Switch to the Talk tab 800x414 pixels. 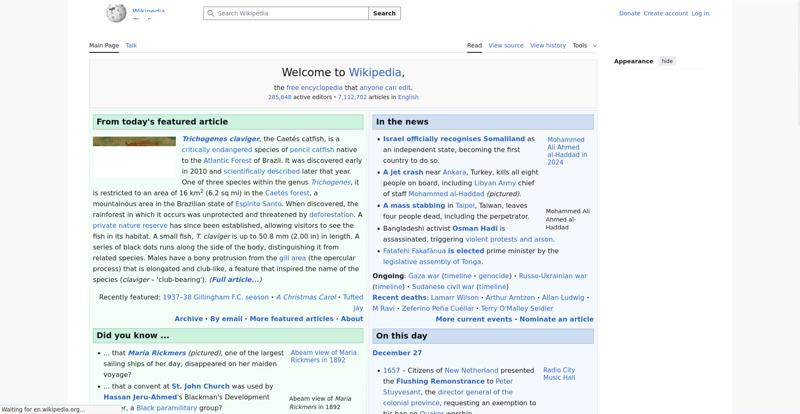tap(131, 45)
